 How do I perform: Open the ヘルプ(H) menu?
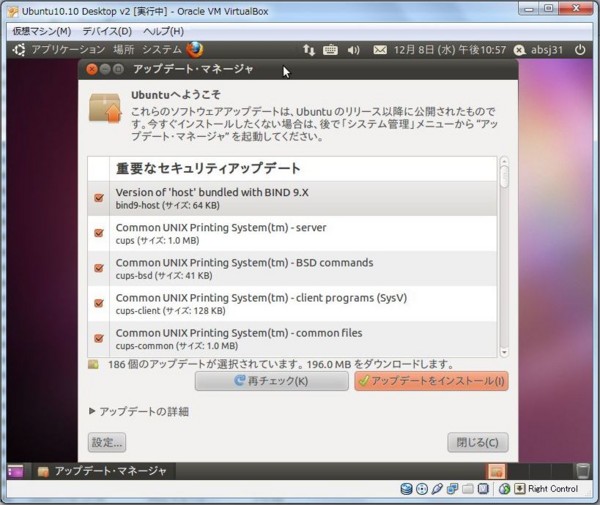pos(163,31)
